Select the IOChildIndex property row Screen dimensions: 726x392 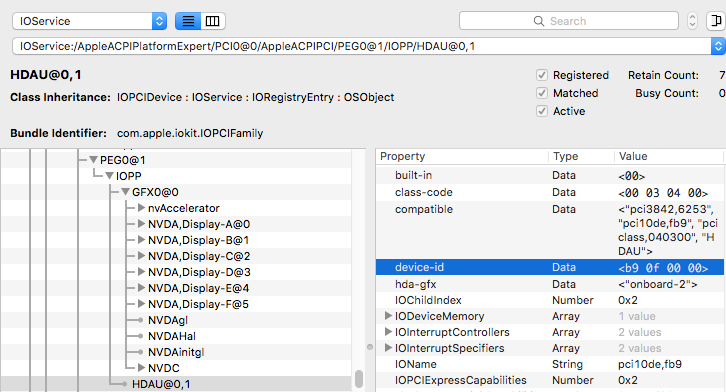click(550, 300)
